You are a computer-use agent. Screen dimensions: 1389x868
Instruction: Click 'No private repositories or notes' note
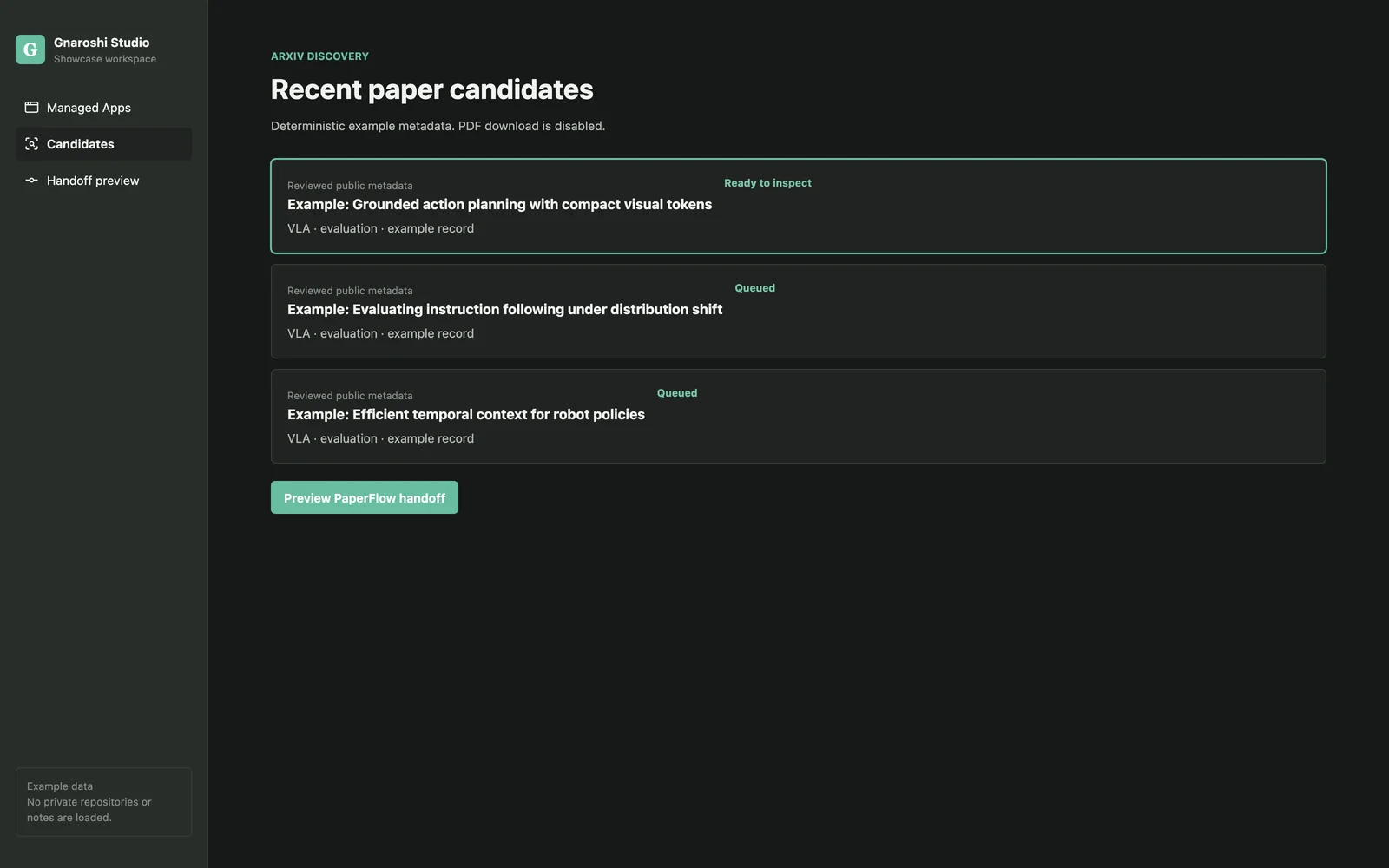[x=89, y=810]
